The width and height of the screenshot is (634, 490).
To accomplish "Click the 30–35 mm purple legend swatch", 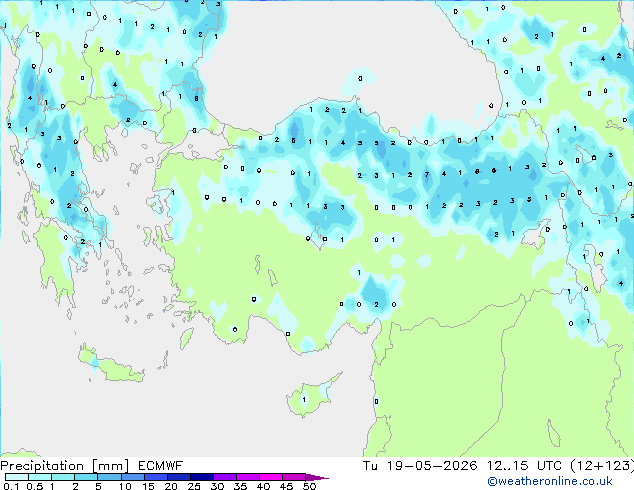I will point(224,477).
